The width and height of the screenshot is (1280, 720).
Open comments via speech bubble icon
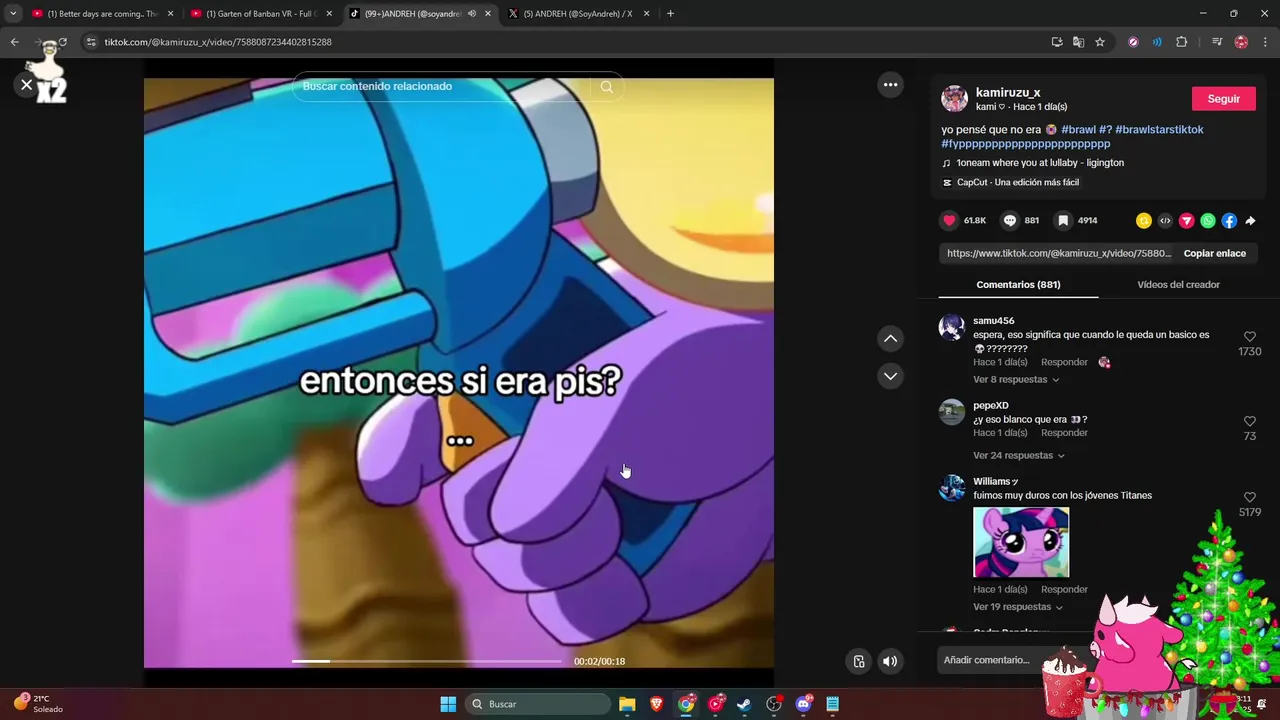click(1010, 220)
